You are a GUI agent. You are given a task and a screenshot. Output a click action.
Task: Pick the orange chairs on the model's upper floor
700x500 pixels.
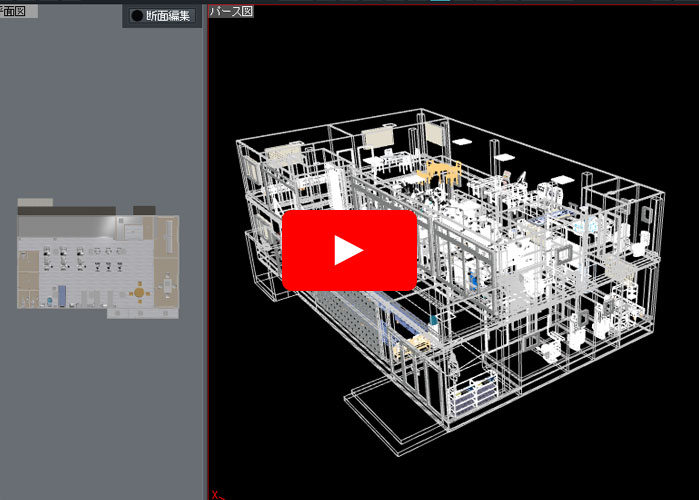(441, 172)
